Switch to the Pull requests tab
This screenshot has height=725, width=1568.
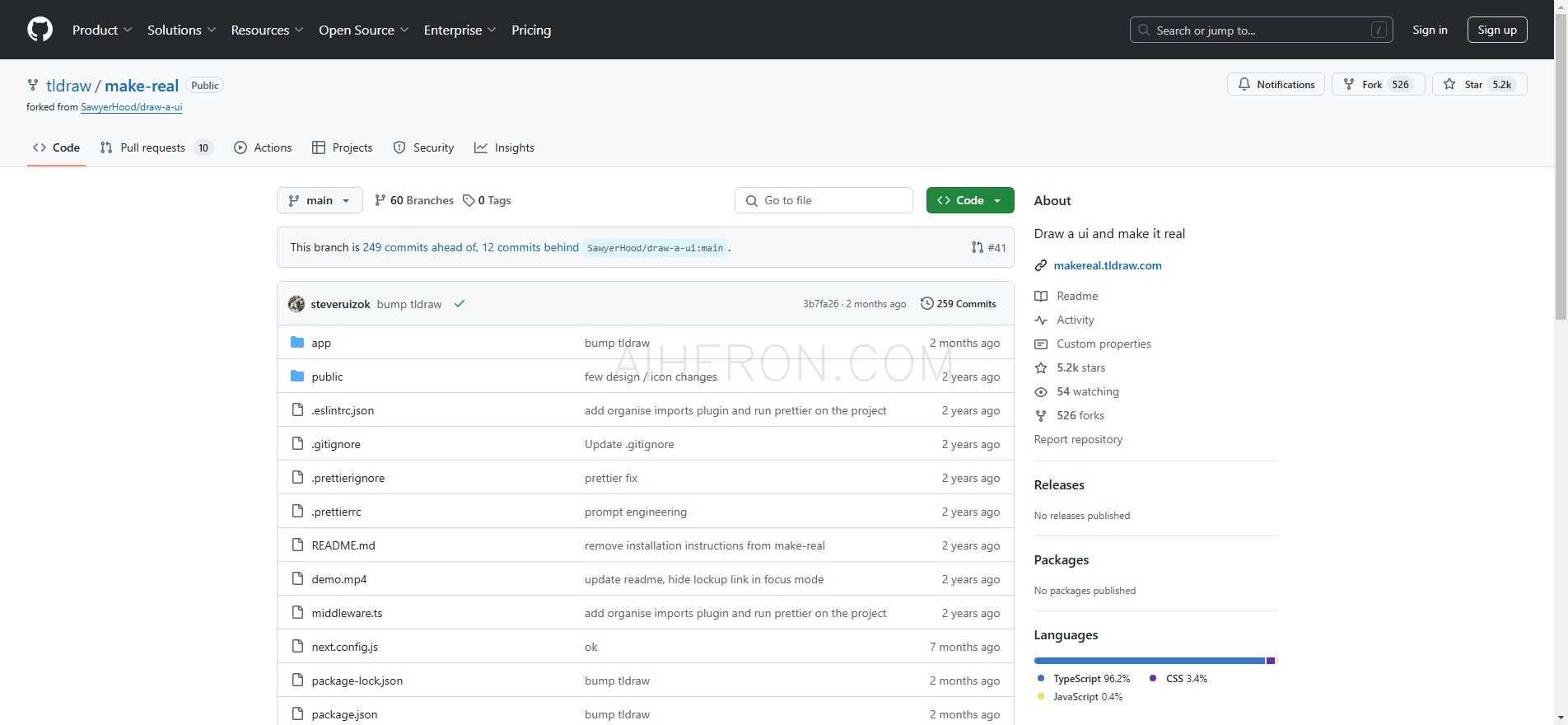[x=156, y=147]
